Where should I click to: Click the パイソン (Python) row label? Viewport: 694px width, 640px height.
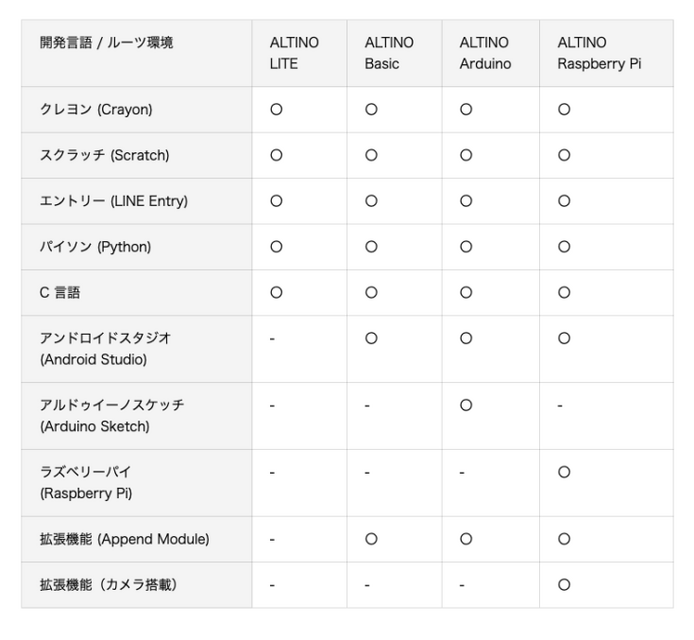click(x=95, y=247)
